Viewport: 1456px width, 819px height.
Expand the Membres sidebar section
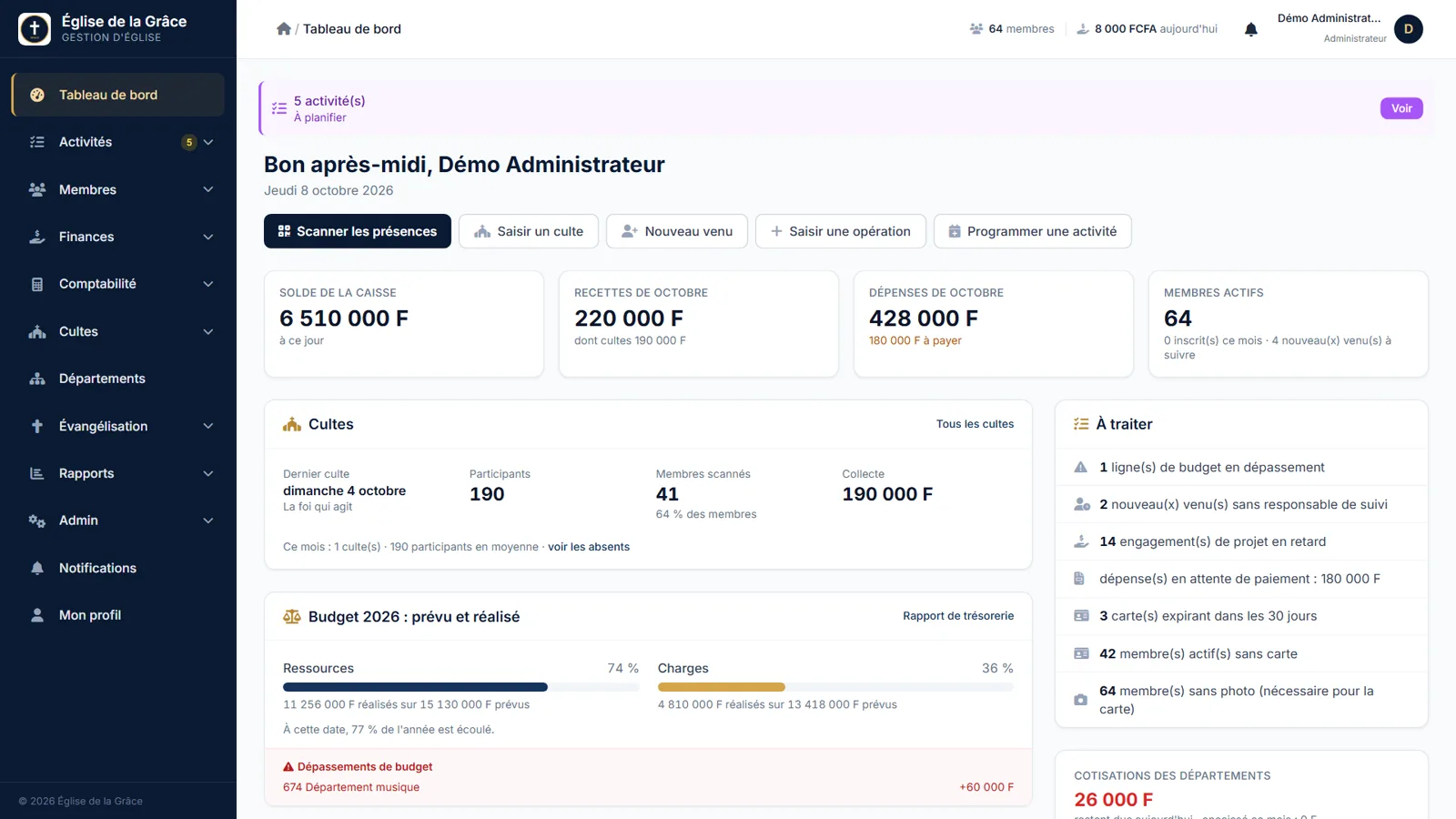pos(118,189)
